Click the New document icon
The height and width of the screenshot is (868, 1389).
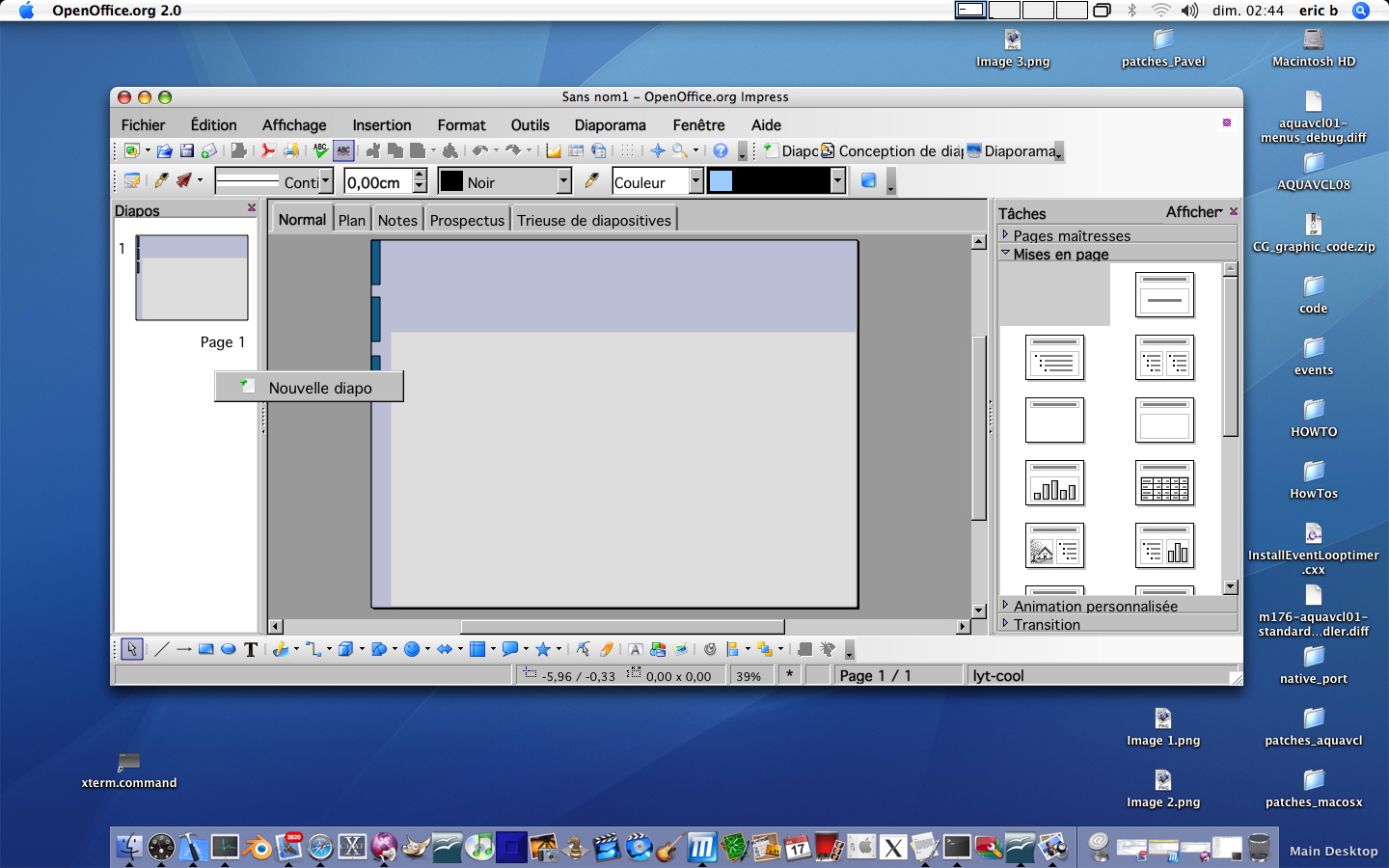132,150
